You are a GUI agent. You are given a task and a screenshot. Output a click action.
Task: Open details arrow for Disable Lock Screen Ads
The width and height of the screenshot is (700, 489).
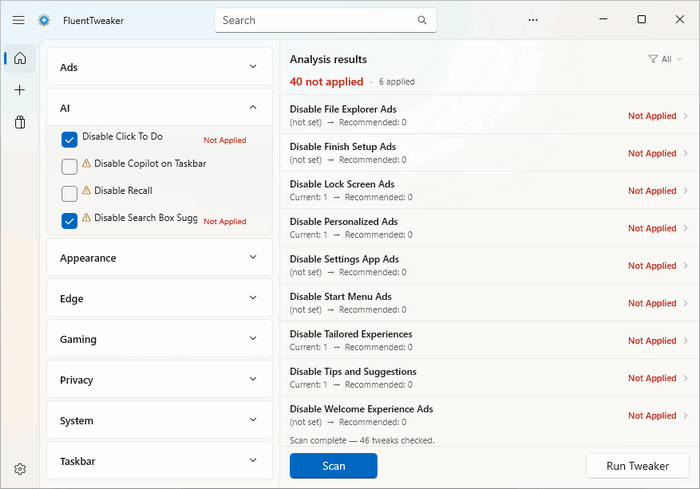point(686,191)
